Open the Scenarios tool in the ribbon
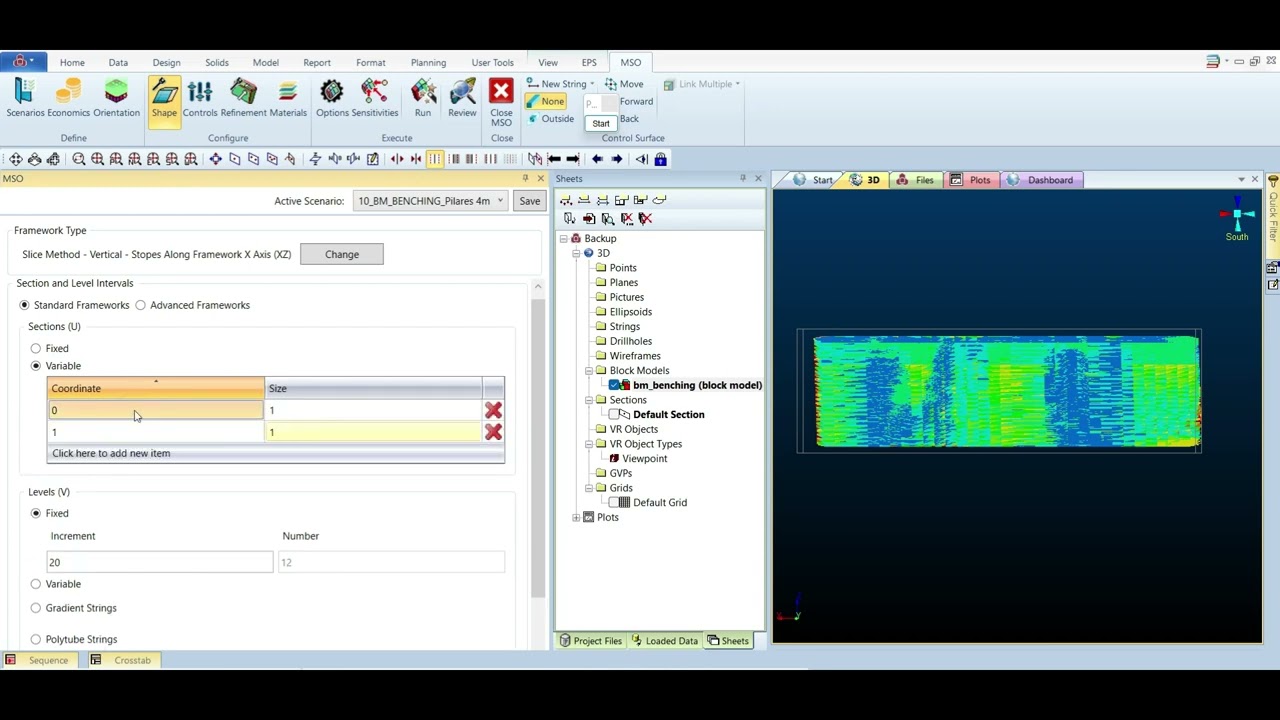This screenshot has height=720, width=1280. [x=25, y=99]
